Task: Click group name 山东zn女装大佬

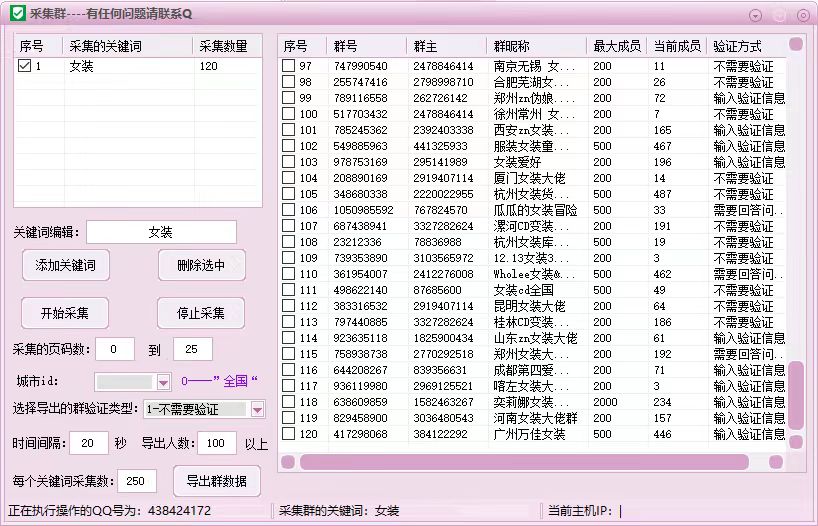Action: (535, 338)
